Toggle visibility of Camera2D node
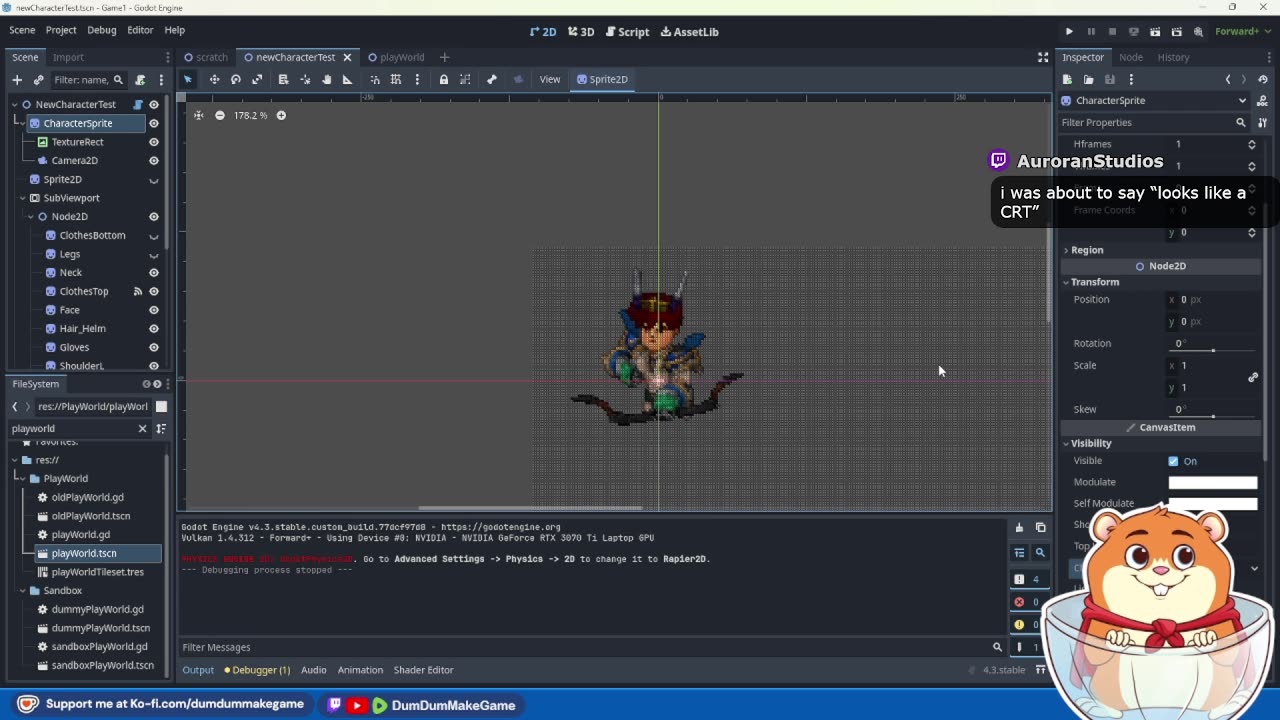Screen dimensions: 1280x720 pos(154,160)
